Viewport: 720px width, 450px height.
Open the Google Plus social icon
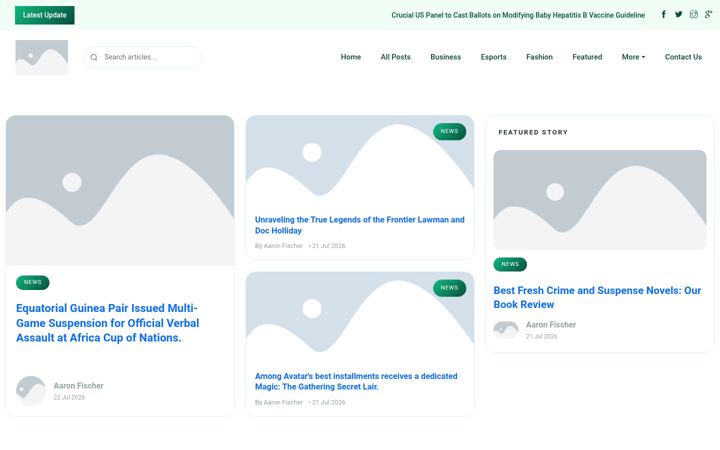(x=709, y=14)
